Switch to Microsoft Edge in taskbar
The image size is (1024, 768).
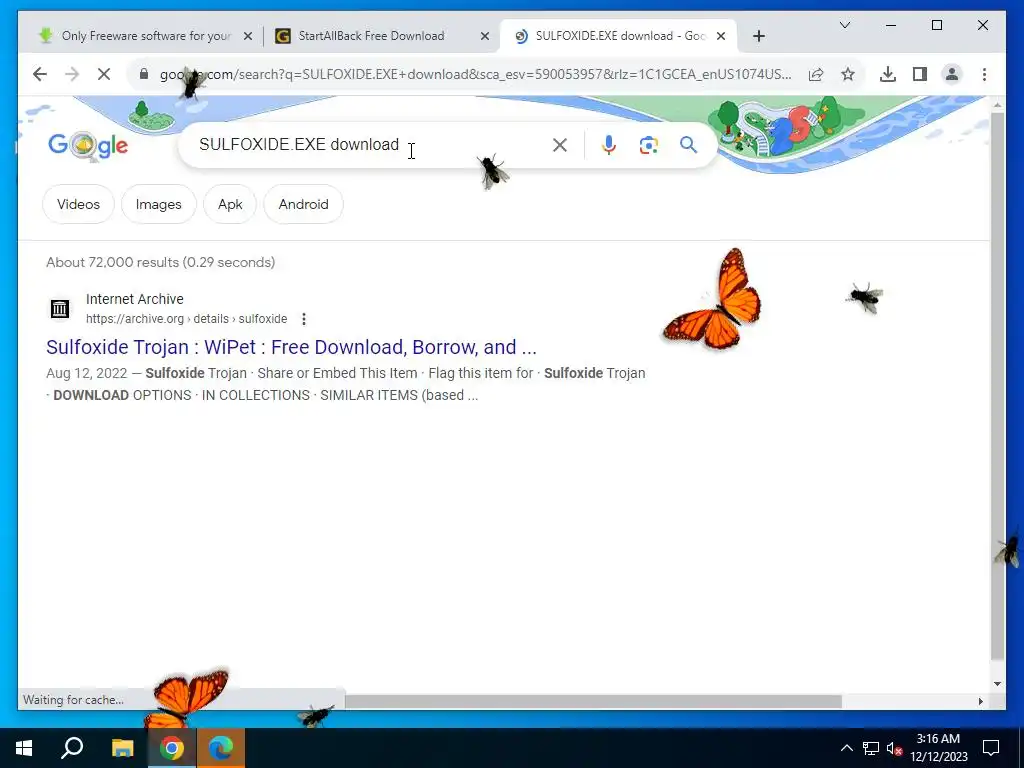221,748
